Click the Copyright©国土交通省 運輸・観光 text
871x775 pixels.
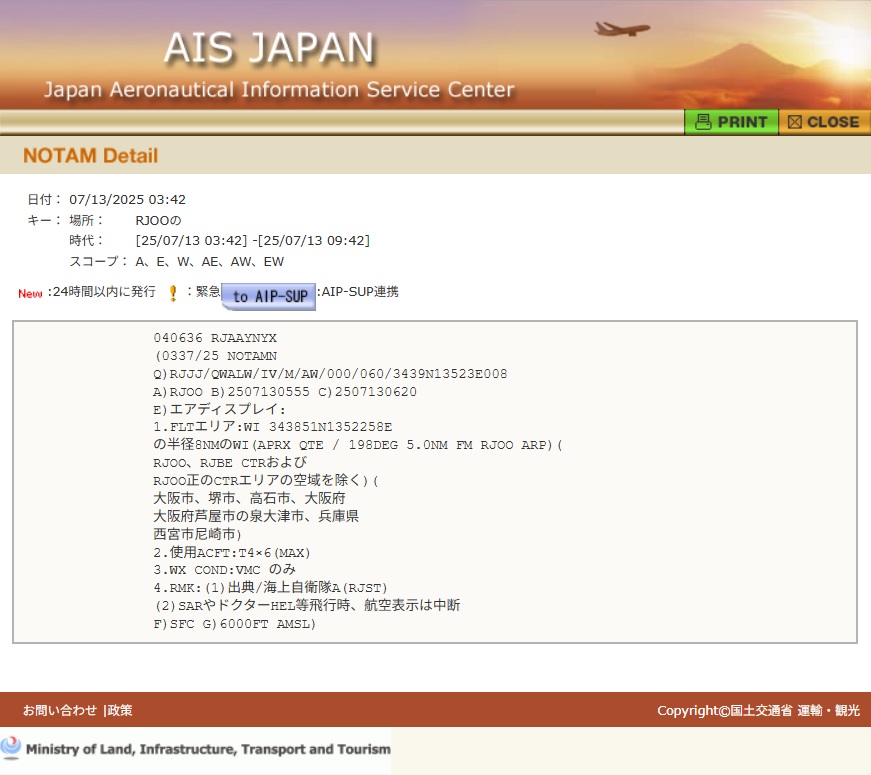click(758, 711)
